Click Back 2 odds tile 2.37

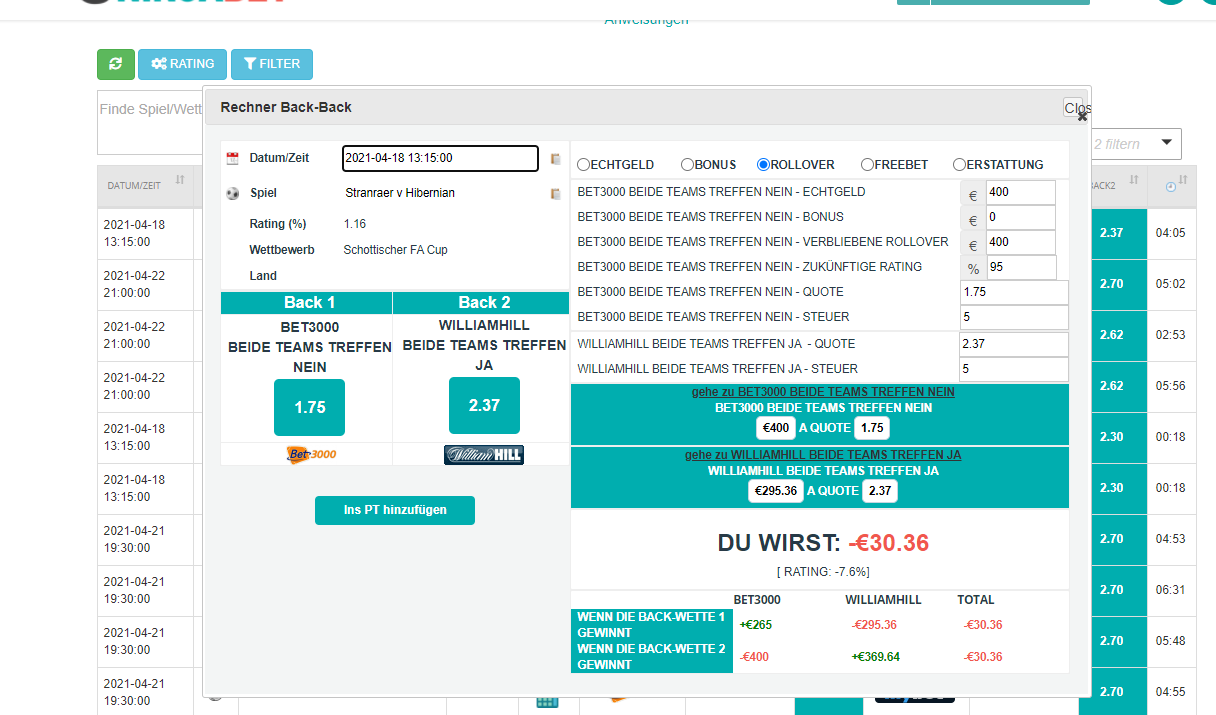484,405
